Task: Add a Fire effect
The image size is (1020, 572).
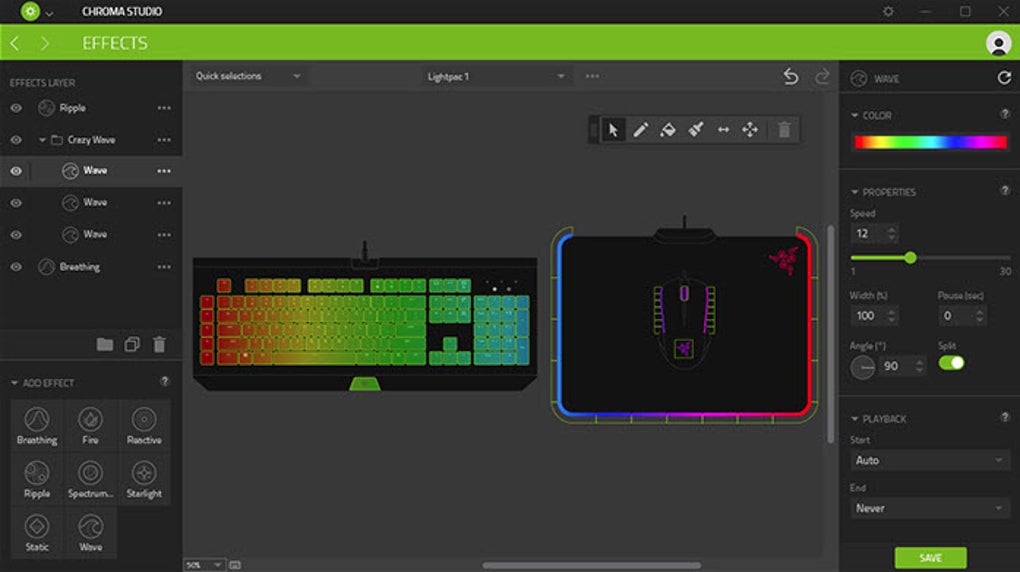Action: 90,426
